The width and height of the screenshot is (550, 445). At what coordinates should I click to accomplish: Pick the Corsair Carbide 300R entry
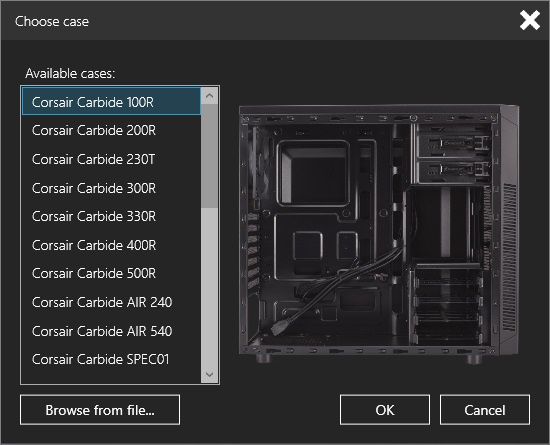tap(111, 188)
